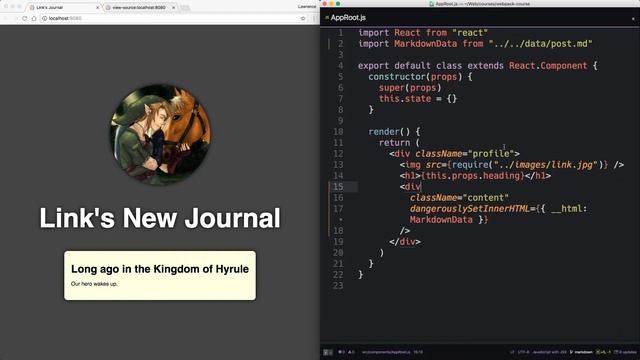Click the file path in editor status bar
The width and height of the screenshot is (640, 360).
click(x=386, y=352)
